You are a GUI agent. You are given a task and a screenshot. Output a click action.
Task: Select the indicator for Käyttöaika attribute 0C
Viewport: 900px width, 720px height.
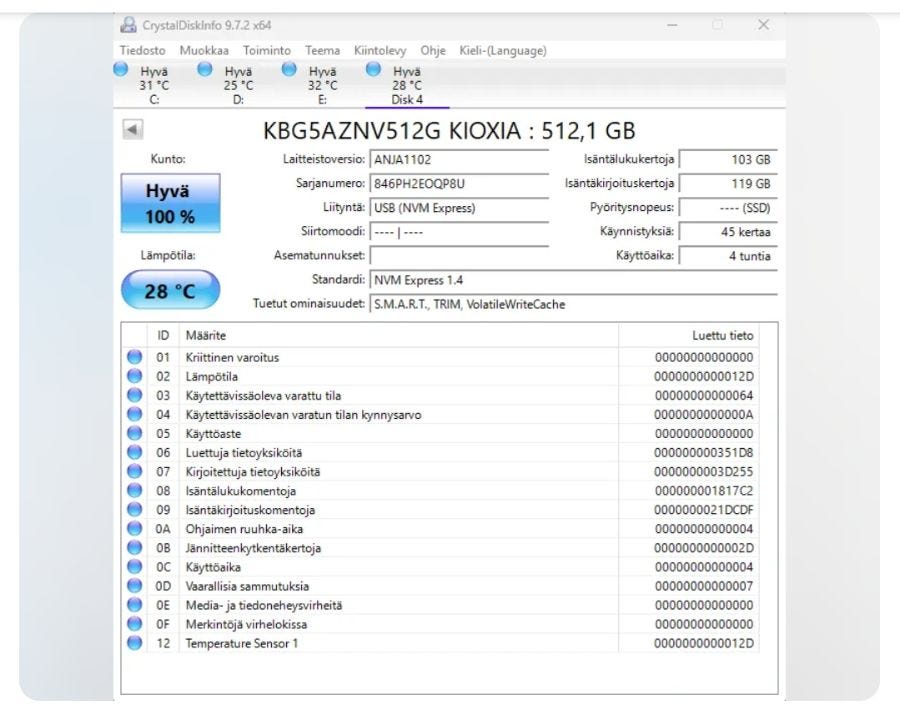pos(134,567)
